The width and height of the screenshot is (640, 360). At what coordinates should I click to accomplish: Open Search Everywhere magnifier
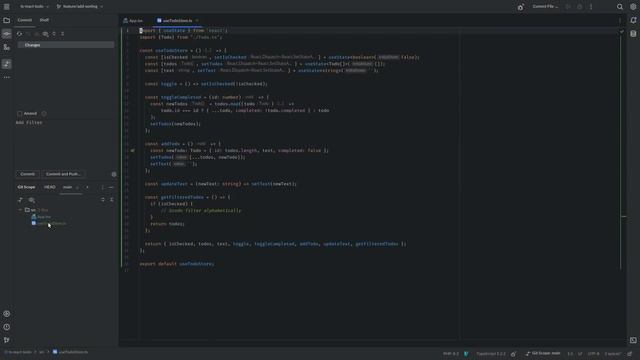pyautogui.click(x=620, y=7)
